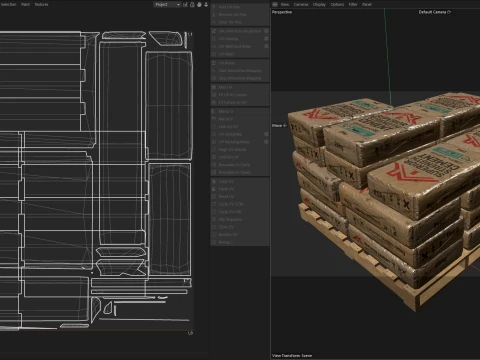480x360 pixels.
Task: Click the Store UV command
Action: [x=240, y=227]
